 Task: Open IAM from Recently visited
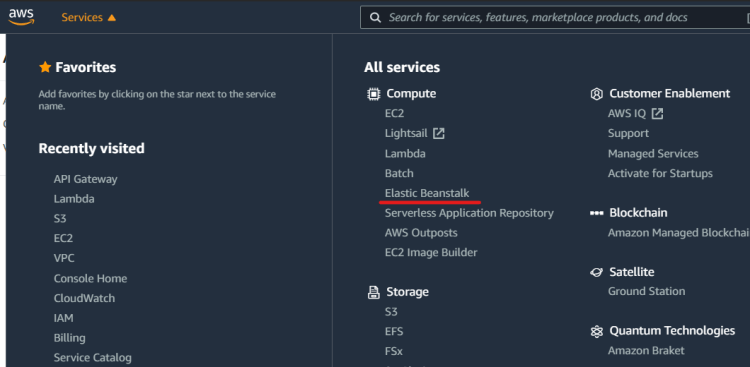point(64,318)
